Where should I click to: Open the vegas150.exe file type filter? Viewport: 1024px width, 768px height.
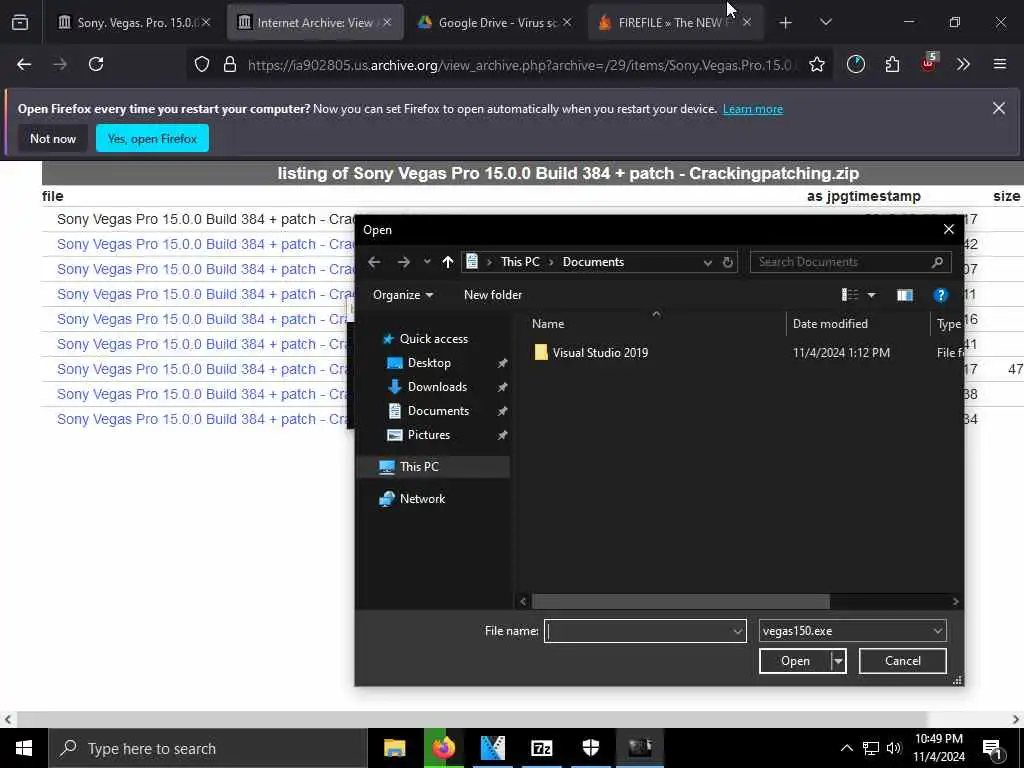click(x=852, y=632)
